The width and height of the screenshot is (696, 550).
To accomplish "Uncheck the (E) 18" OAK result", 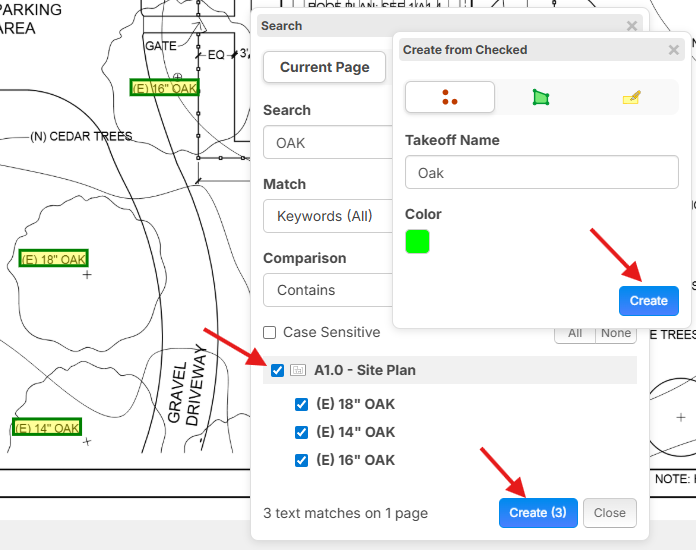I will (x=301, y=404).
